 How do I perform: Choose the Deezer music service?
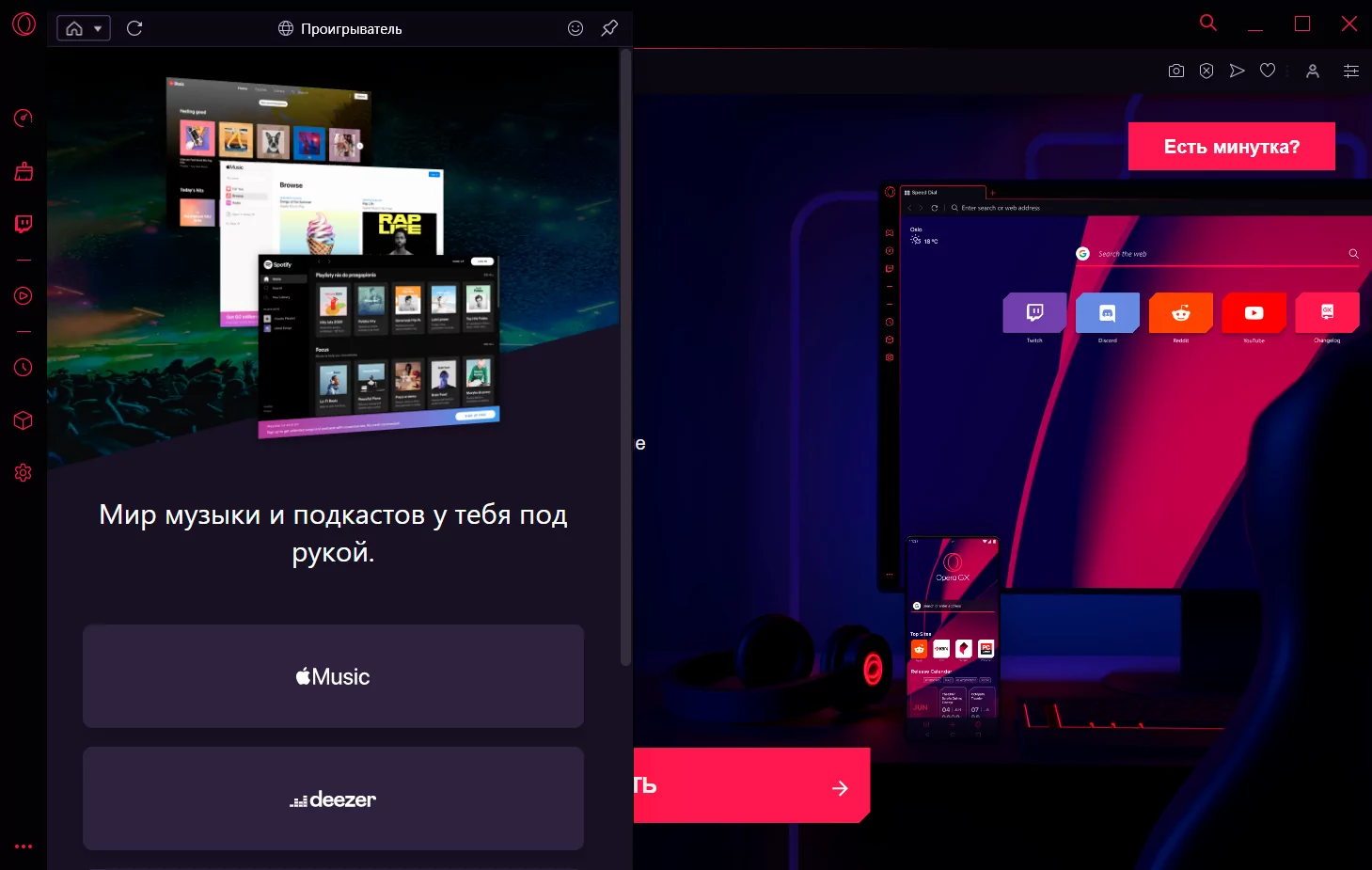pyautogui.click(x=333, y=799)
